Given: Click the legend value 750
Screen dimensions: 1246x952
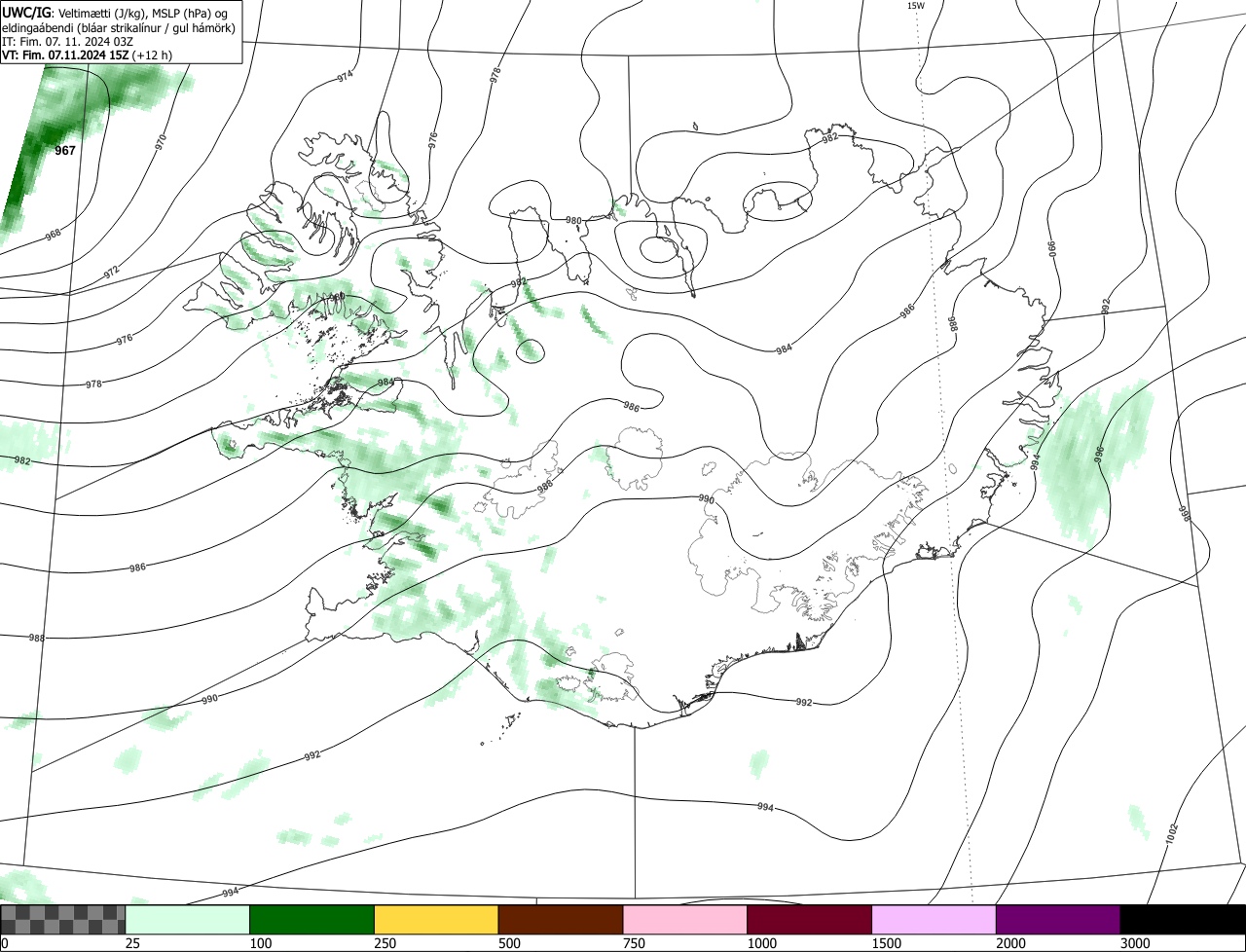Looking at the screenshot, I should [634, 943].
